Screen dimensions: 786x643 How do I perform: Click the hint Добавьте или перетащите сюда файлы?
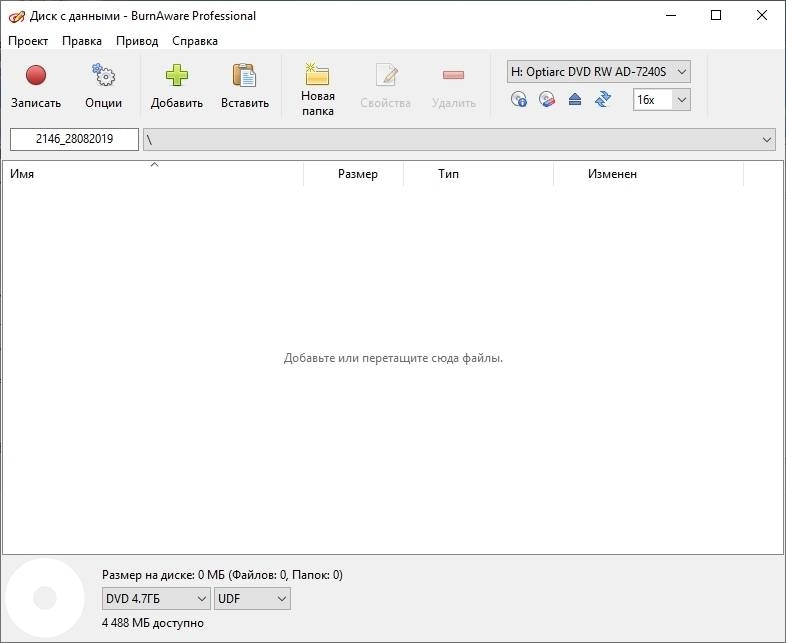point(393,358)
